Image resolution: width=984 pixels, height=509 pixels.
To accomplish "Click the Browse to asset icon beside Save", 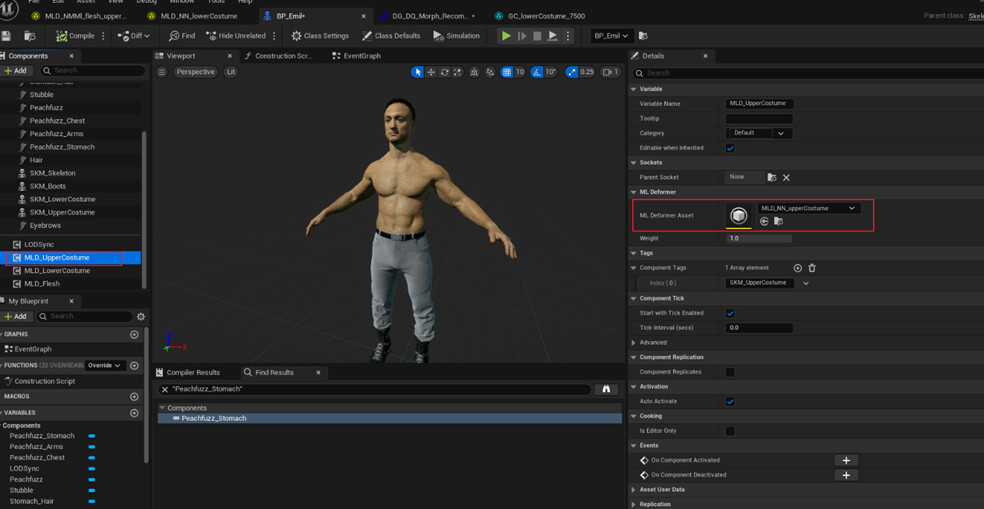I will coord(29,36).
